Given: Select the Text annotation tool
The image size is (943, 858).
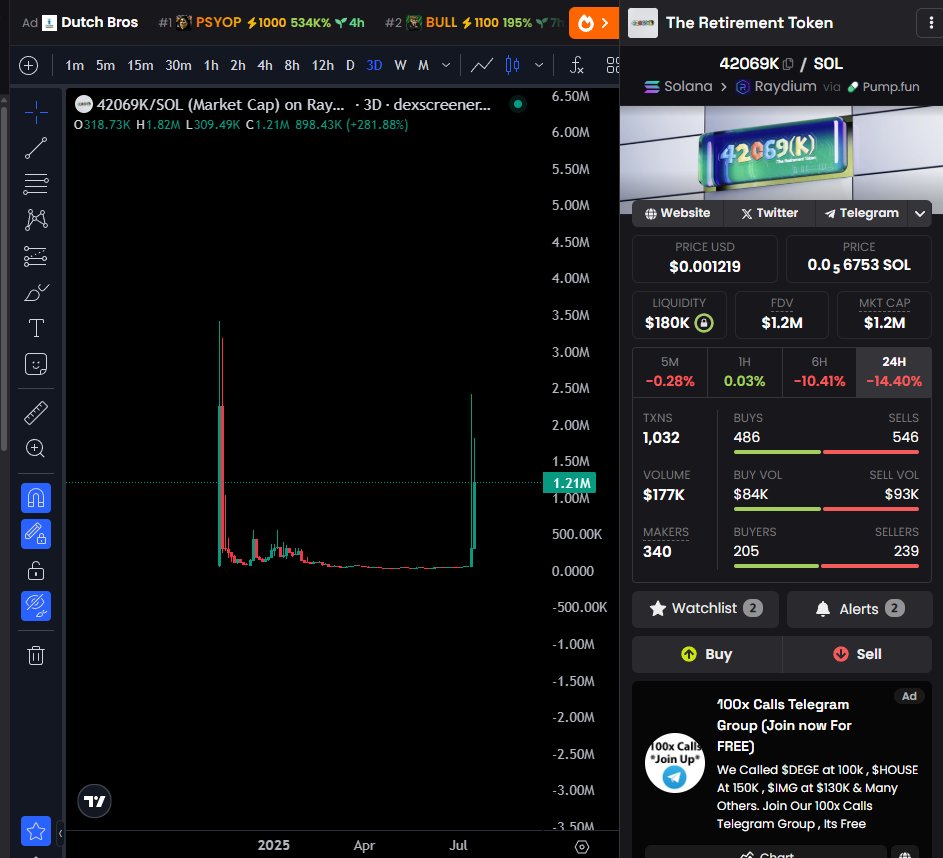Looking at the screenshot, I should [x=36, y=328].
